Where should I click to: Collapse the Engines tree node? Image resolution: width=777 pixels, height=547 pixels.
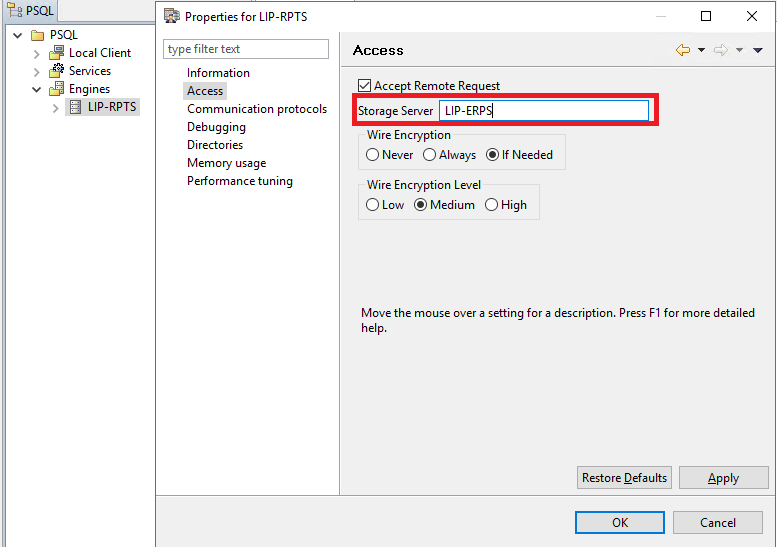pos(37,89)
